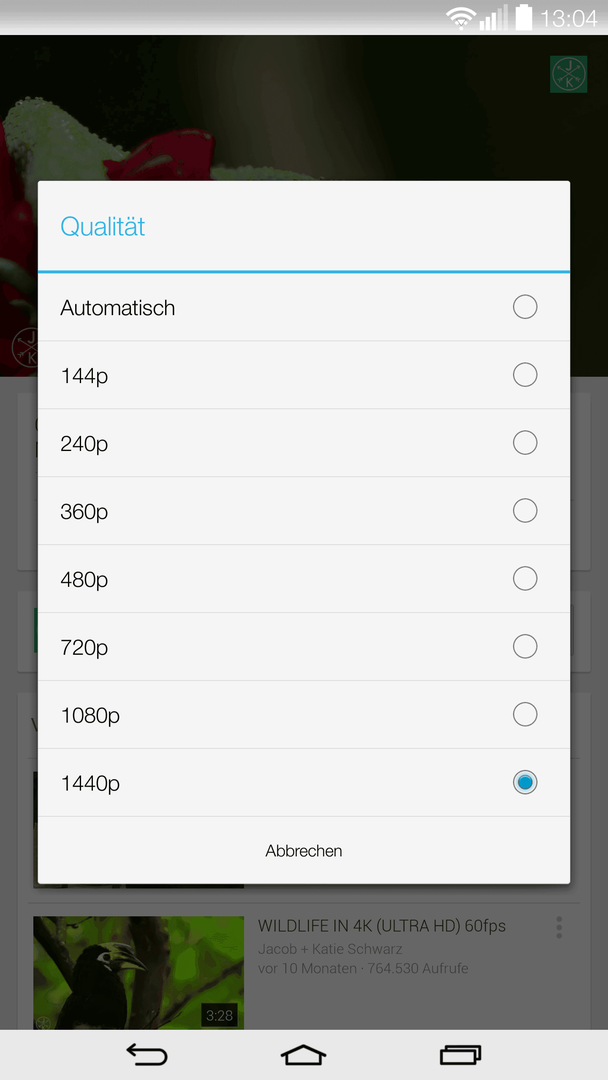Select 1080p label in quality list

[x=90, y=716]
